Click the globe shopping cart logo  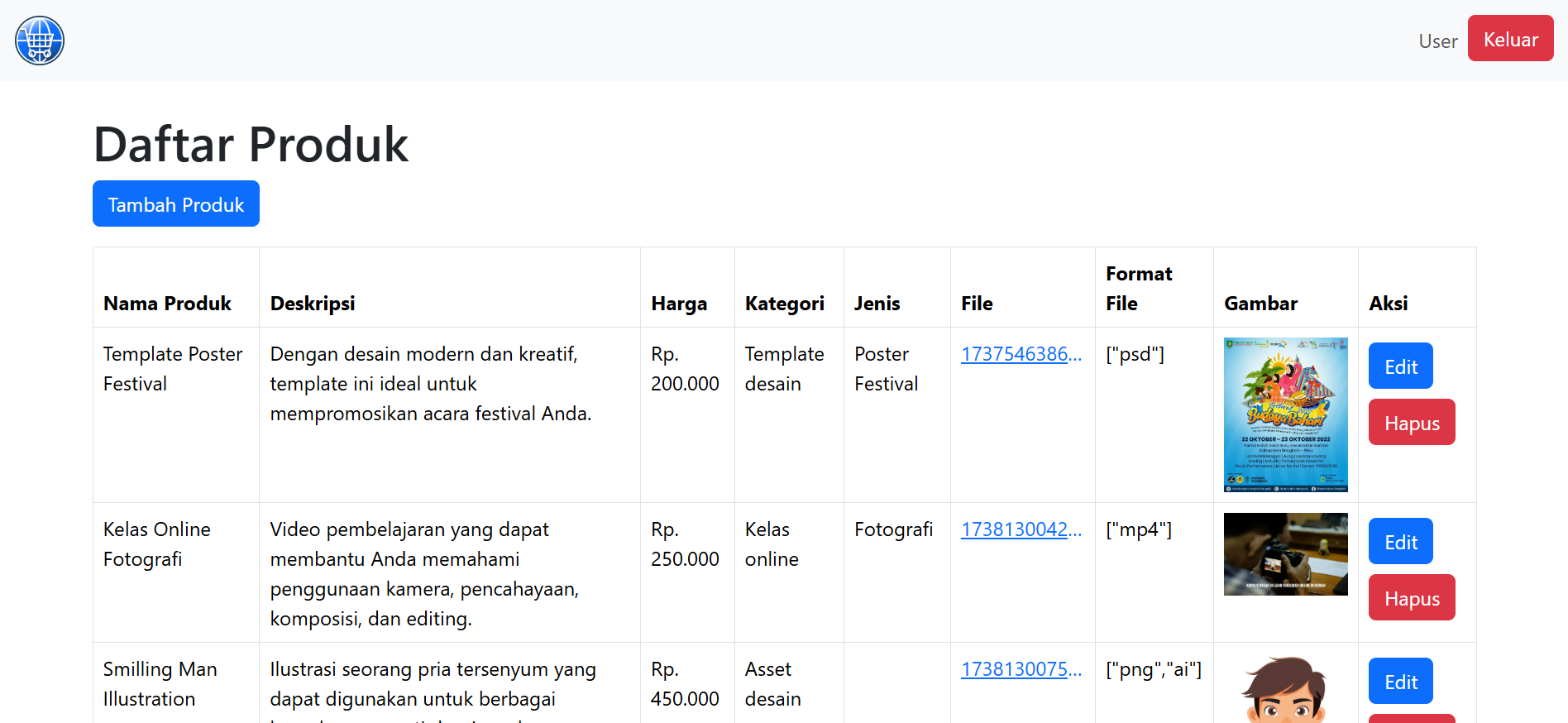[x=40, y=41]
